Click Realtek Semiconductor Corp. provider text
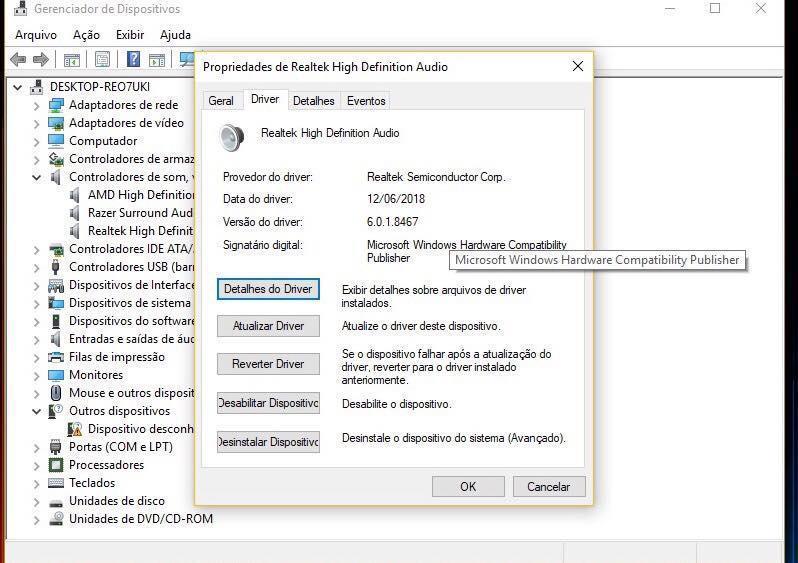 tap(436, 177)
